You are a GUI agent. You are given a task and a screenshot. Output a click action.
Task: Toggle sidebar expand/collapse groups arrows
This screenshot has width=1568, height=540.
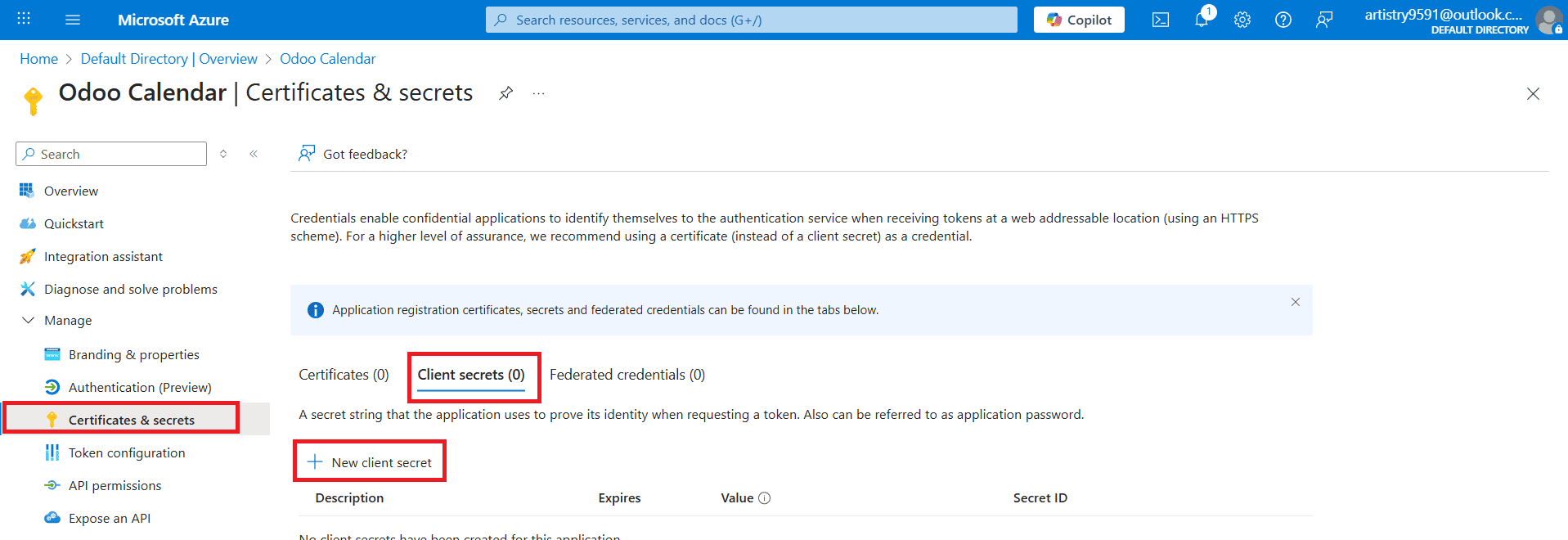(223, 154)
